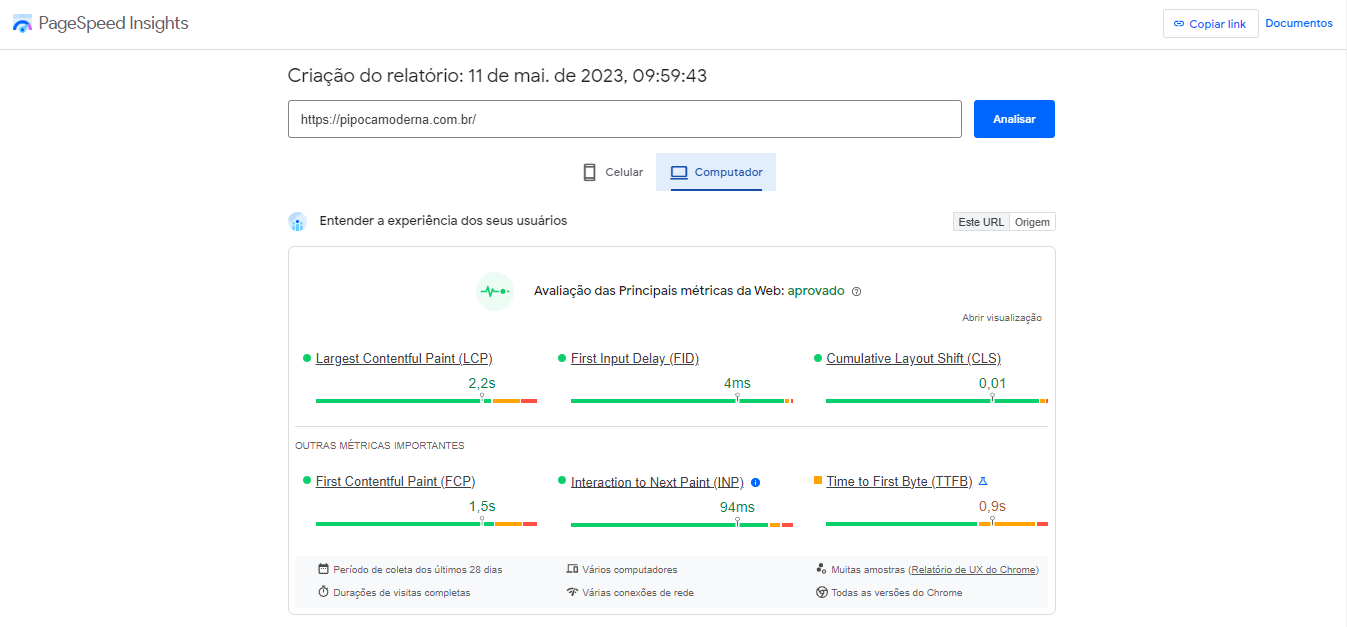Open Interaction to Next Paint (INP) link
Viewport: 1347px width, 627px height.
(x=657, y=482)
